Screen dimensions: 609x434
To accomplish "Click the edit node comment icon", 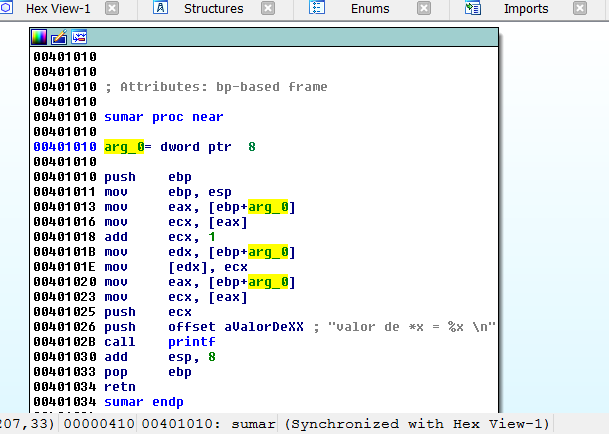I will coord(59,37).
